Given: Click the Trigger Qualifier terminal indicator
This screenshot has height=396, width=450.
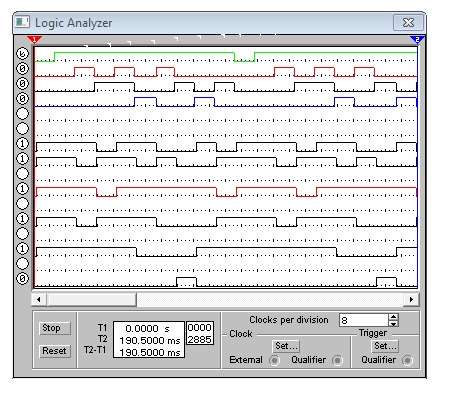Looking at the screenshot, I should coord(407,360).
